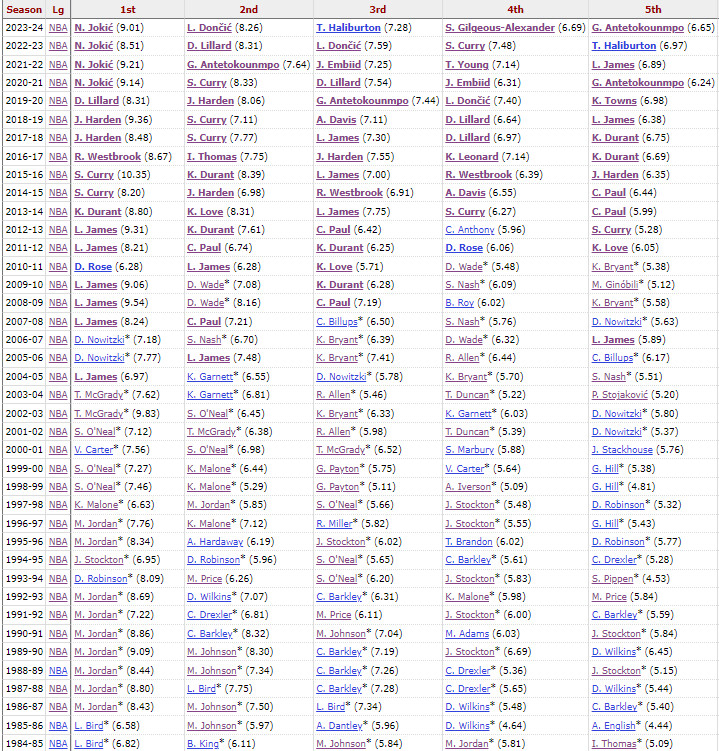Open A. Iverson link in 1998-99 row
The image size is (719, 751).
(468, 487)
